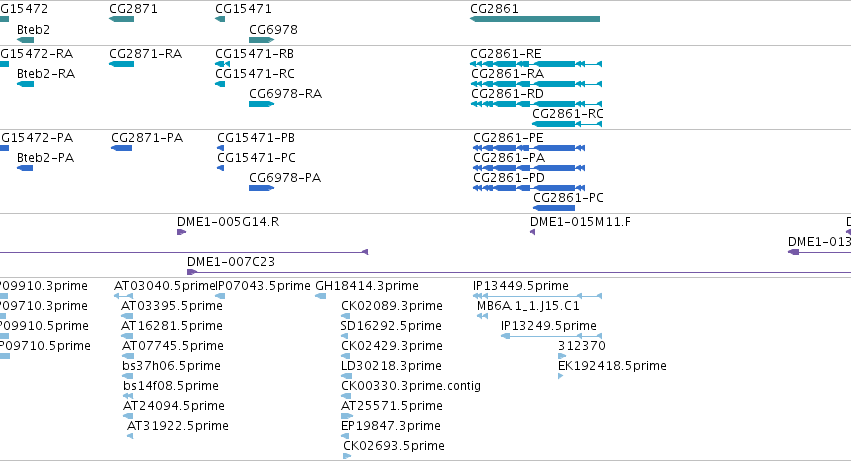851x461 pixels.
Task: Open the Bteb2 gene entry
Action: coord(33,29)
